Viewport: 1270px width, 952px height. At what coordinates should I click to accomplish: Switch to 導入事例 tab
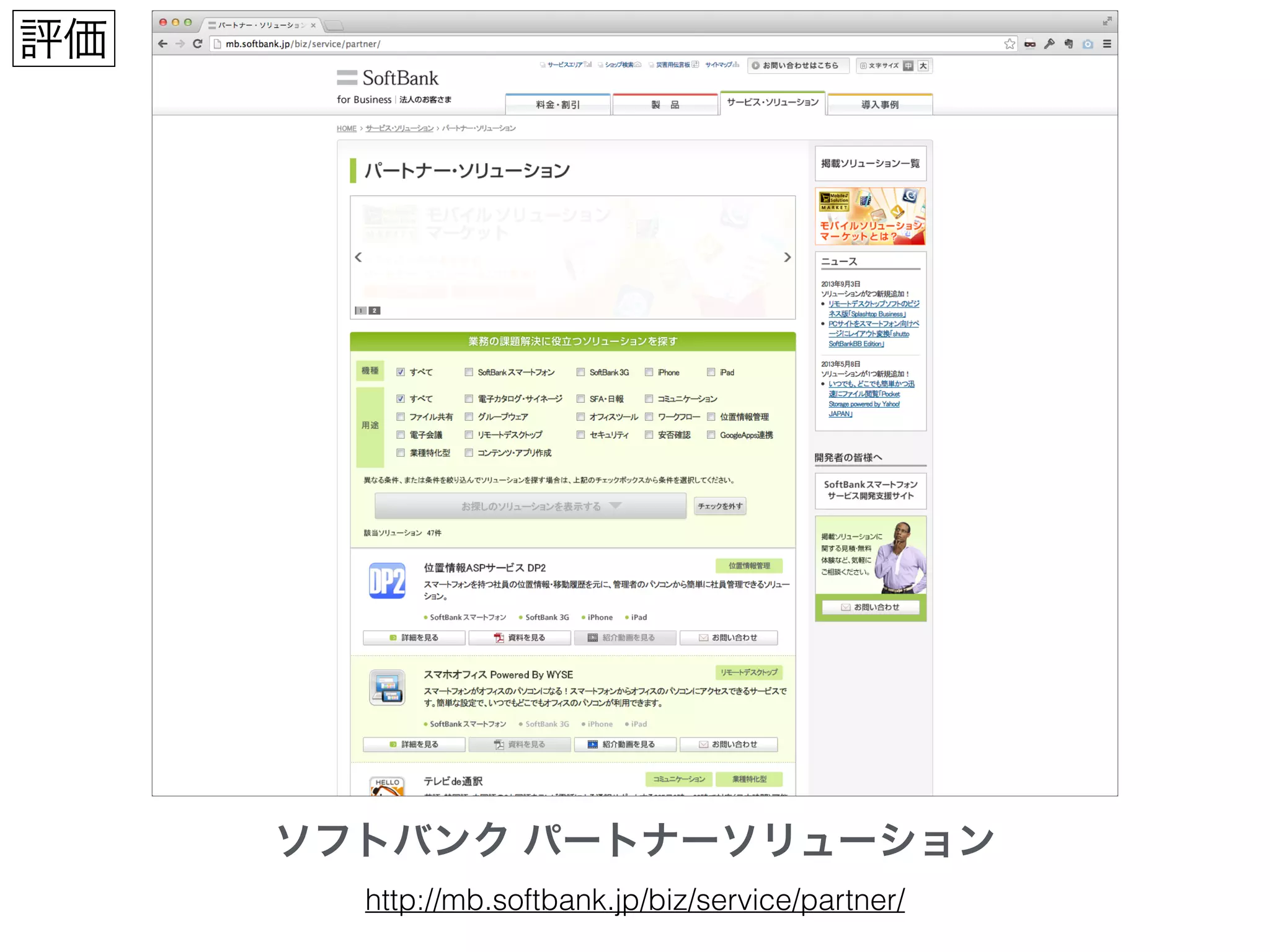880,105
